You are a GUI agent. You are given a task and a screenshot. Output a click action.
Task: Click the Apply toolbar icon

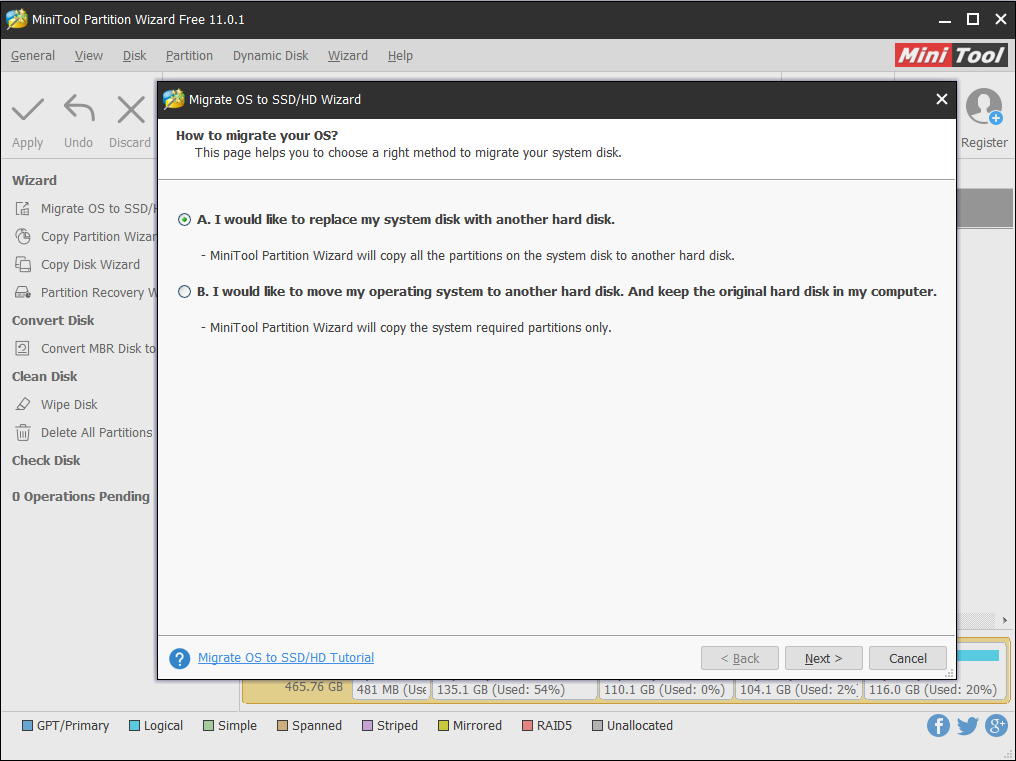[x=27, y=113]
